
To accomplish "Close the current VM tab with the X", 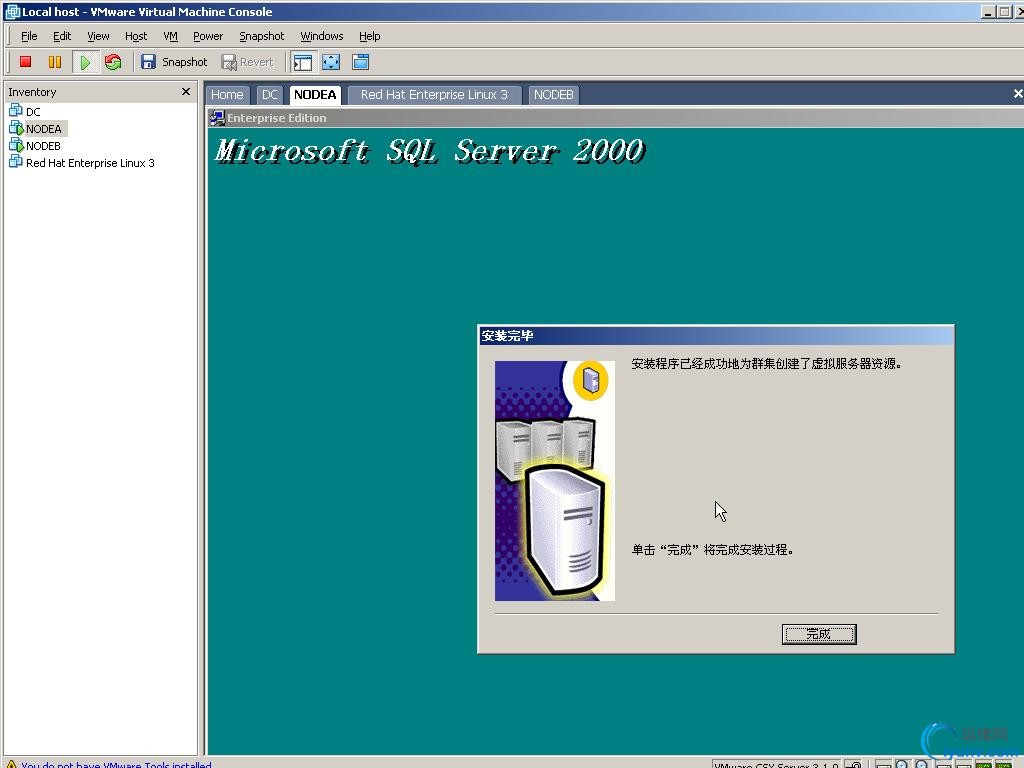I will tap(1017, 94).
